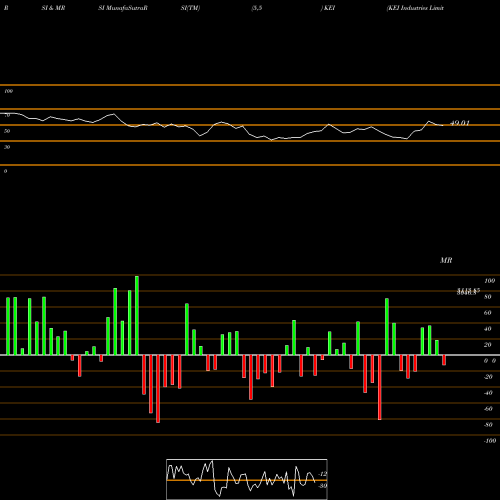Click the RSI axis label 30
The width and height of the screenshot is (500, 500).
coord(7,147)
